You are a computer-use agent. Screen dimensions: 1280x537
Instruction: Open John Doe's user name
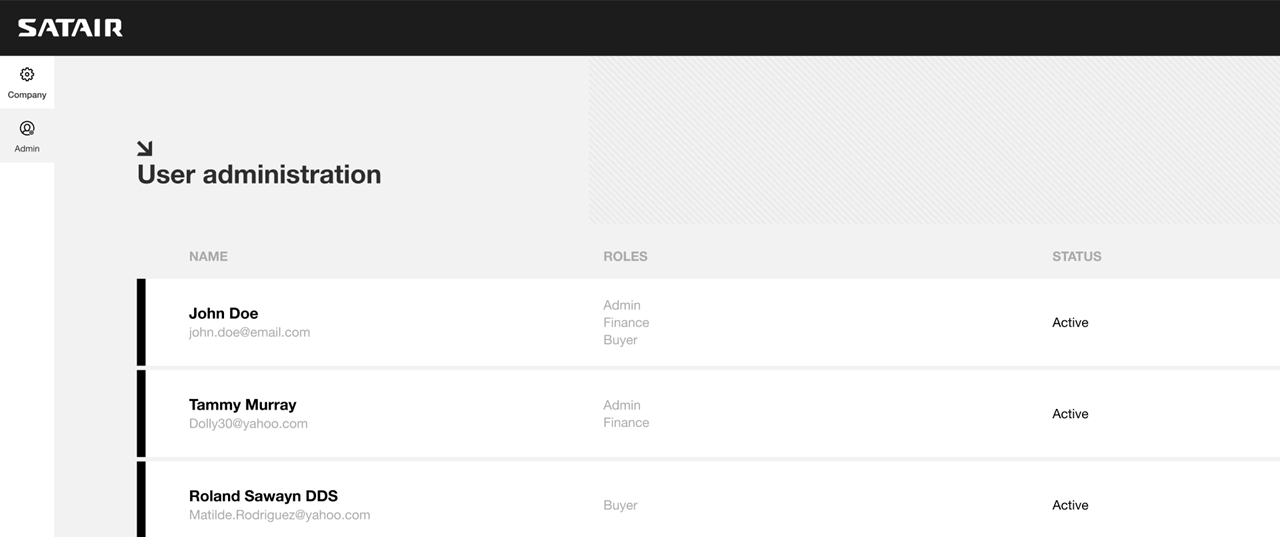pyautogui.click(x=223, y=313)
